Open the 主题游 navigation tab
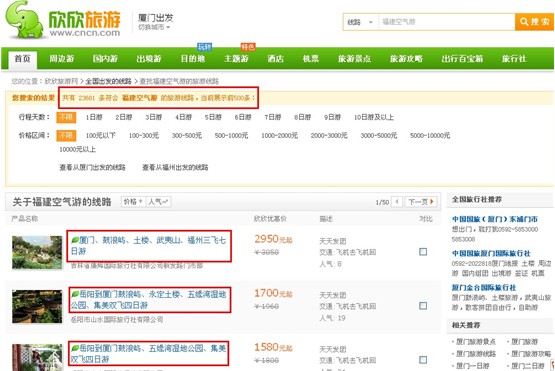 point(236,59)
